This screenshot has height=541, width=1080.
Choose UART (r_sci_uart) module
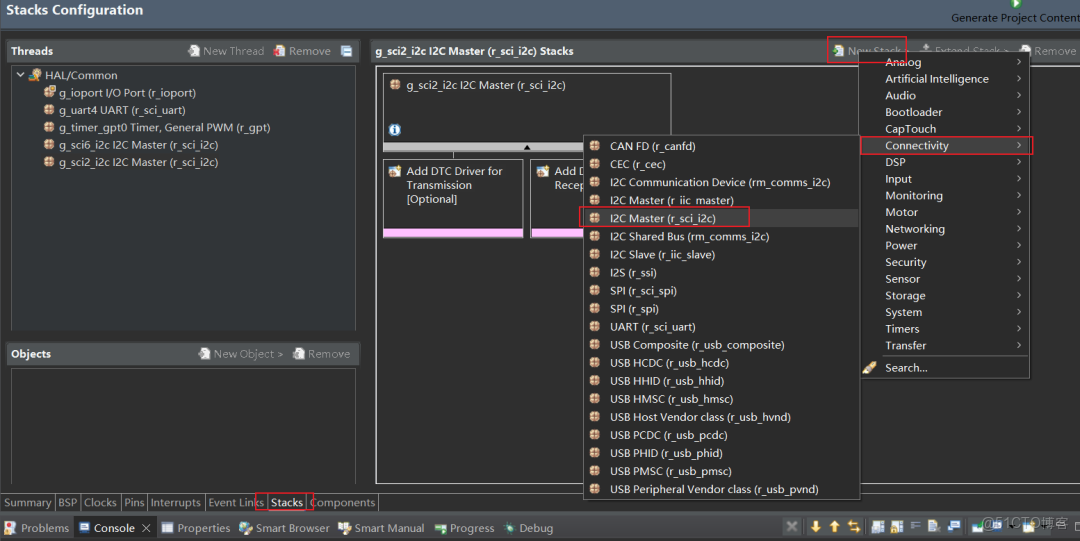coord(721,327)
